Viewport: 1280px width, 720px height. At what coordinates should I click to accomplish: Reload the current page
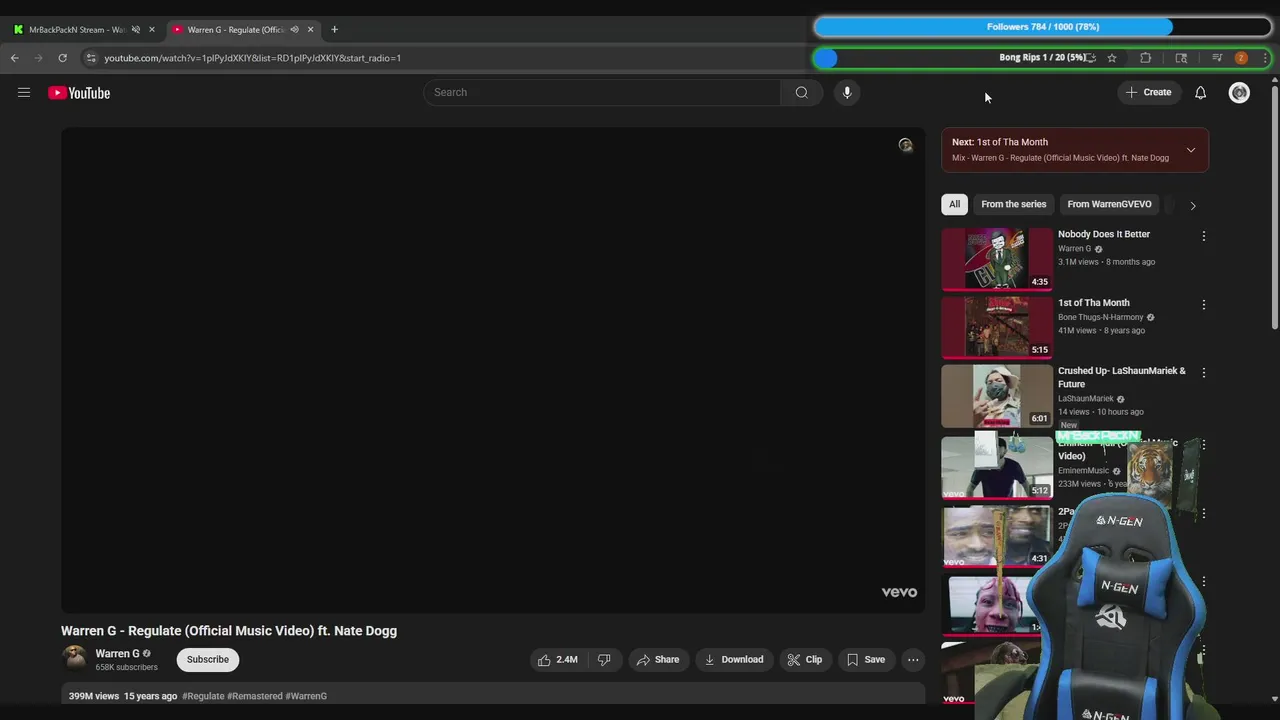point(62,58)
